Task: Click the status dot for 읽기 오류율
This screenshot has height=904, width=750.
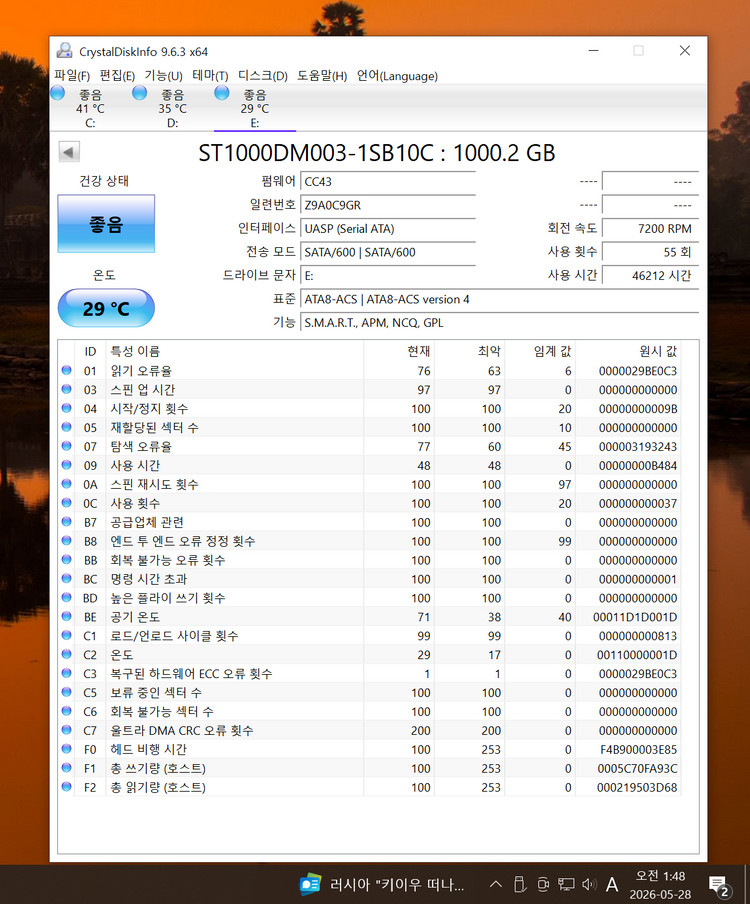Action: click(66, 370)
